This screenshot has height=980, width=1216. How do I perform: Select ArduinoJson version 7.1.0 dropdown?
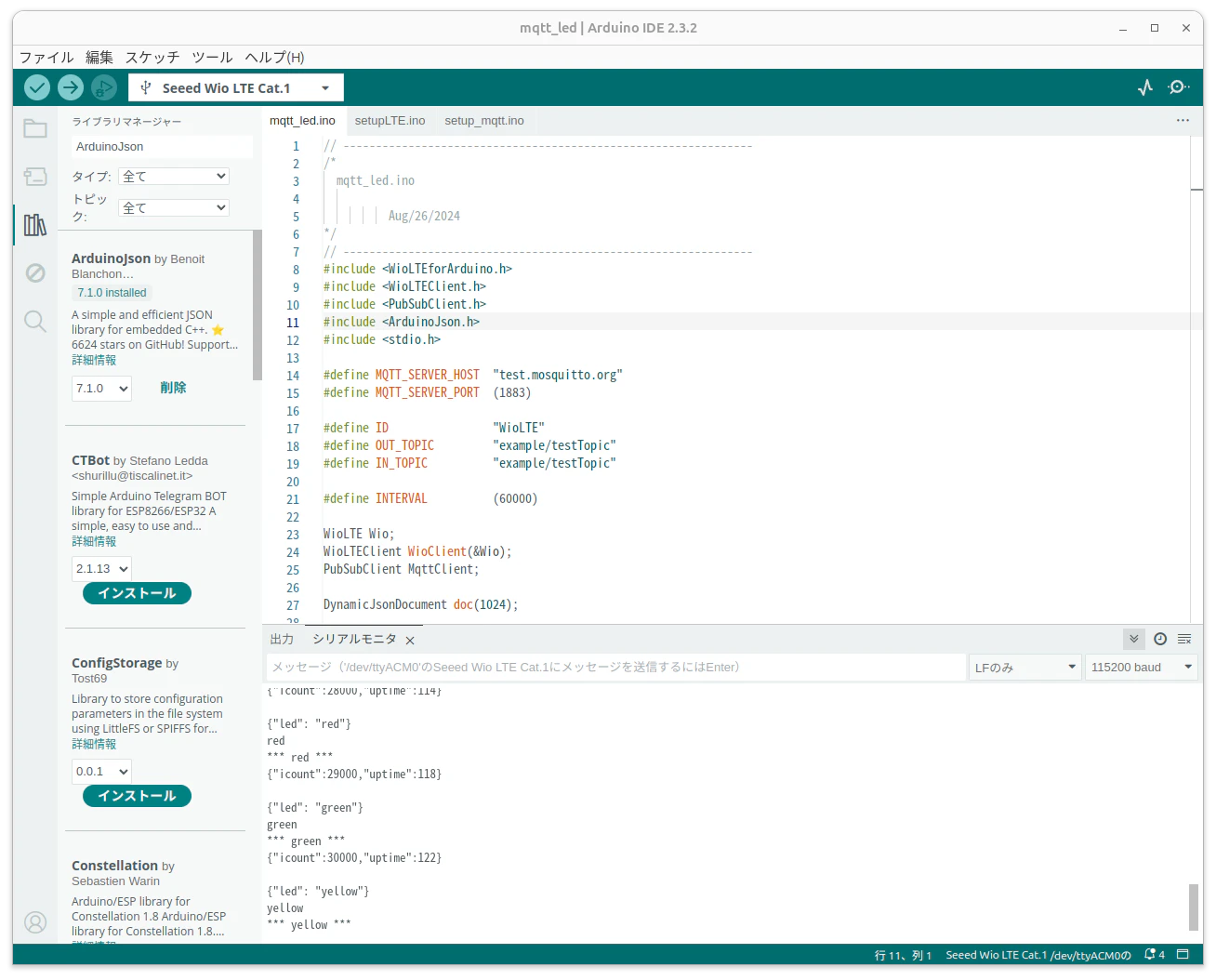[x=102, y=389]
